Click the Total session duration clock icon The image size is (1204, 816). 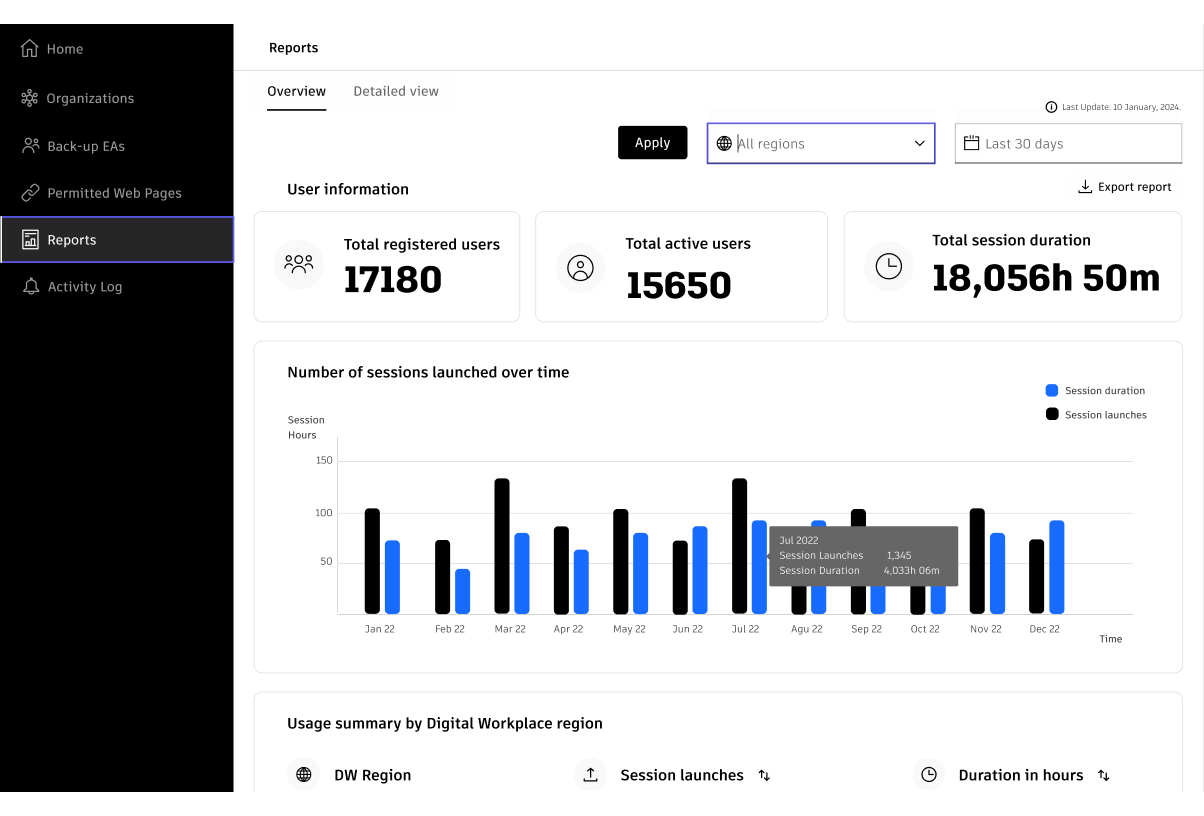pos(888,266)
